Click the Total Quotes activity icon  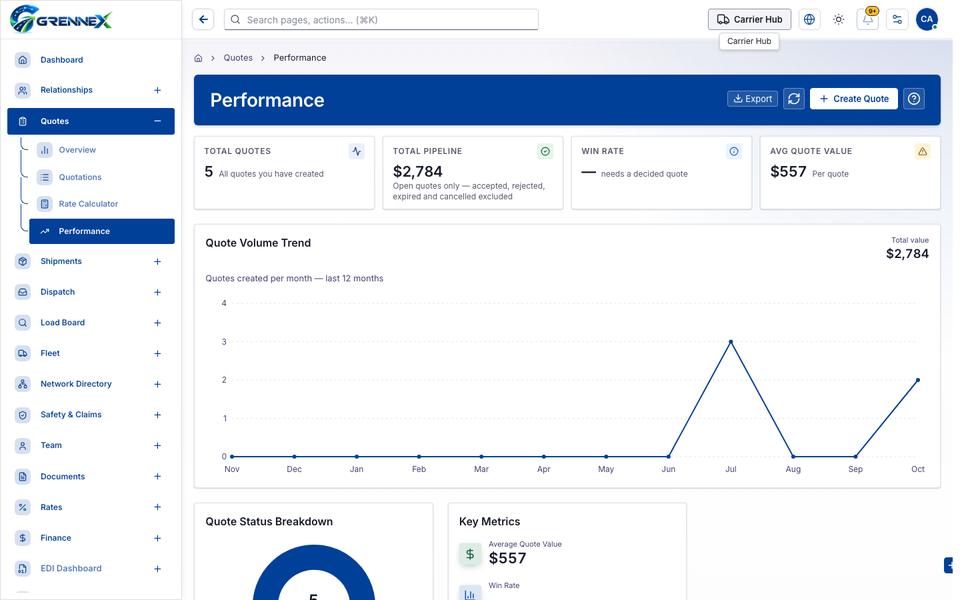tap(356, 151)
